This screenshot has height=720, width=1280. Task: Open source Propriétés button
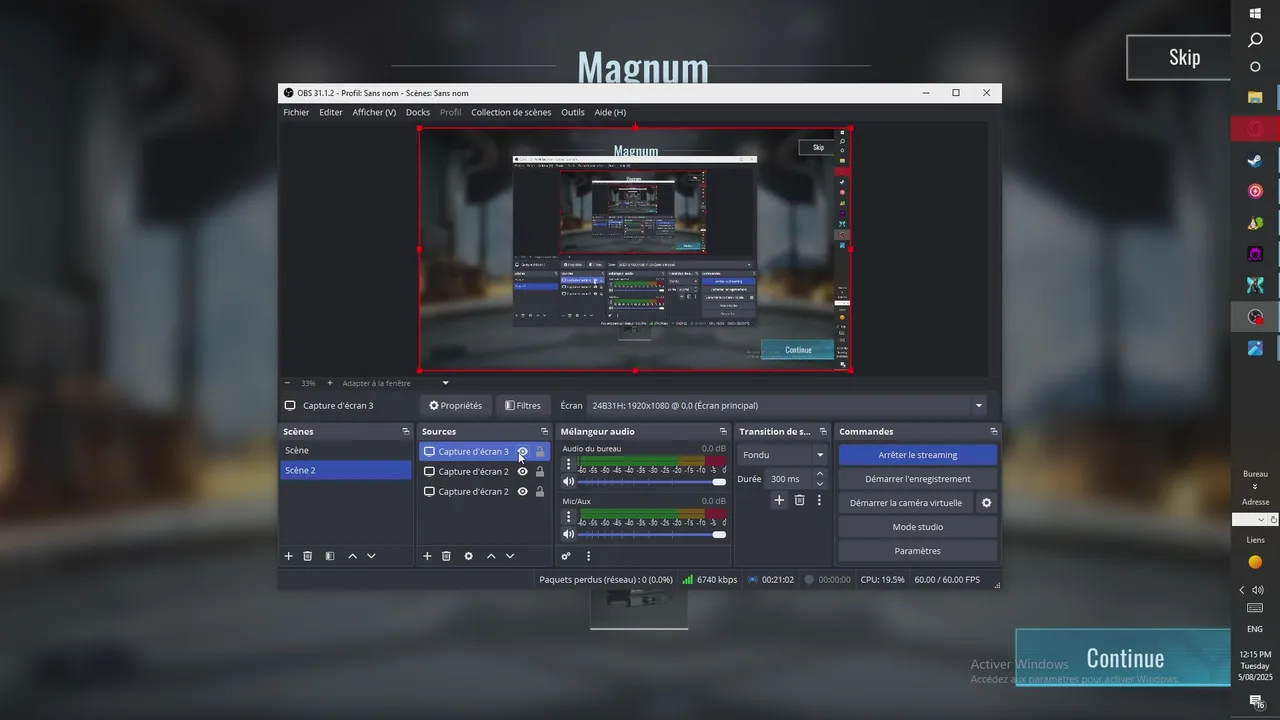pyautogui.click(x=455, y=406)
